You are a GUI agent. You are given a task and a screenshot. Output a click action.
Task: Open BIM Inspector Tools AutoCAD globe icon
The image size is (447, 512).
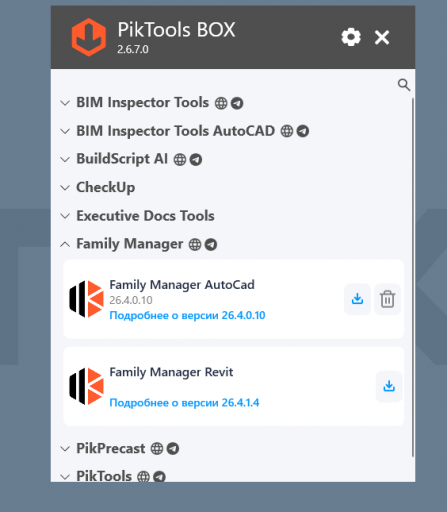pos(287,131)
